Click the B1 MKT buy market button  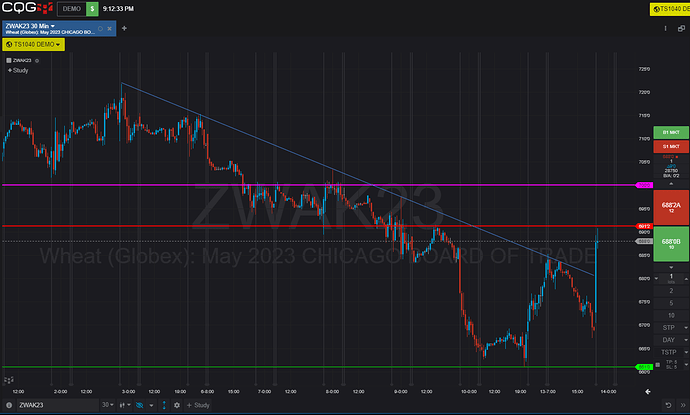(x=671, y=132)
